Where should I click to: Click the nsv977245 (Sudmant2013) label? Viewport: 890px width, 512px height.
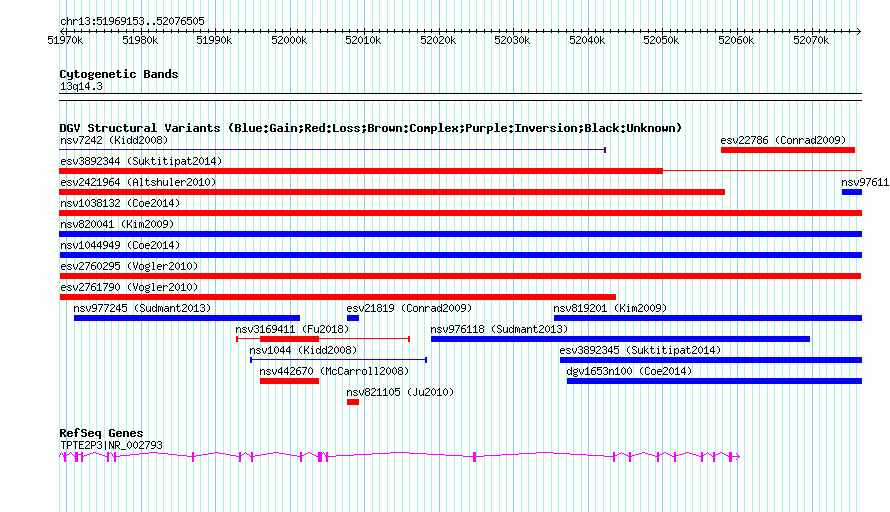142,308
